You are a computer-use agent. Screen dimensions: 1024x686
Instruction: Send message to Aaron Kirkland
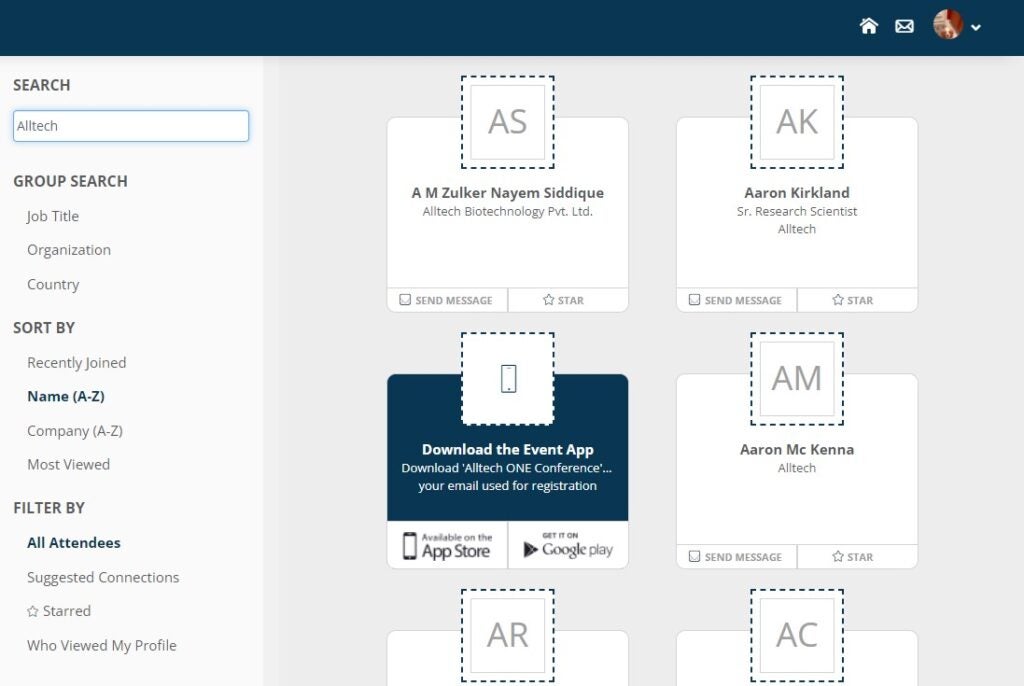tap(736, 300)
